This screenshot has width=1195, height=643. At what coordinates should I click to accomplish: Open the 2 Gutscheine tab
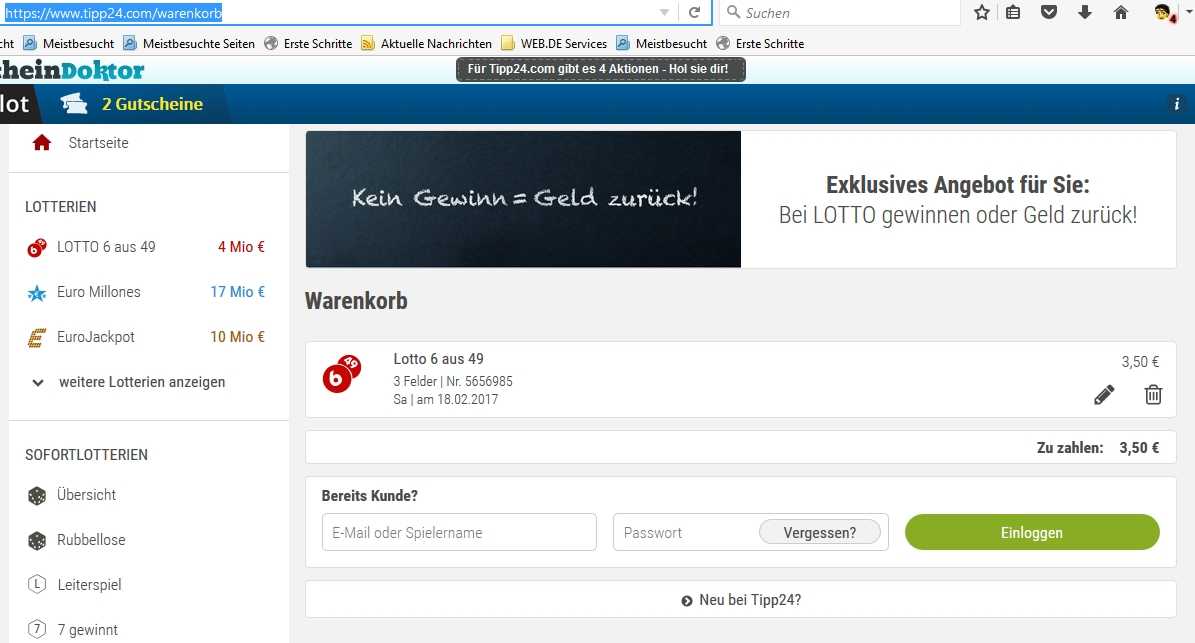pos(152,104)
